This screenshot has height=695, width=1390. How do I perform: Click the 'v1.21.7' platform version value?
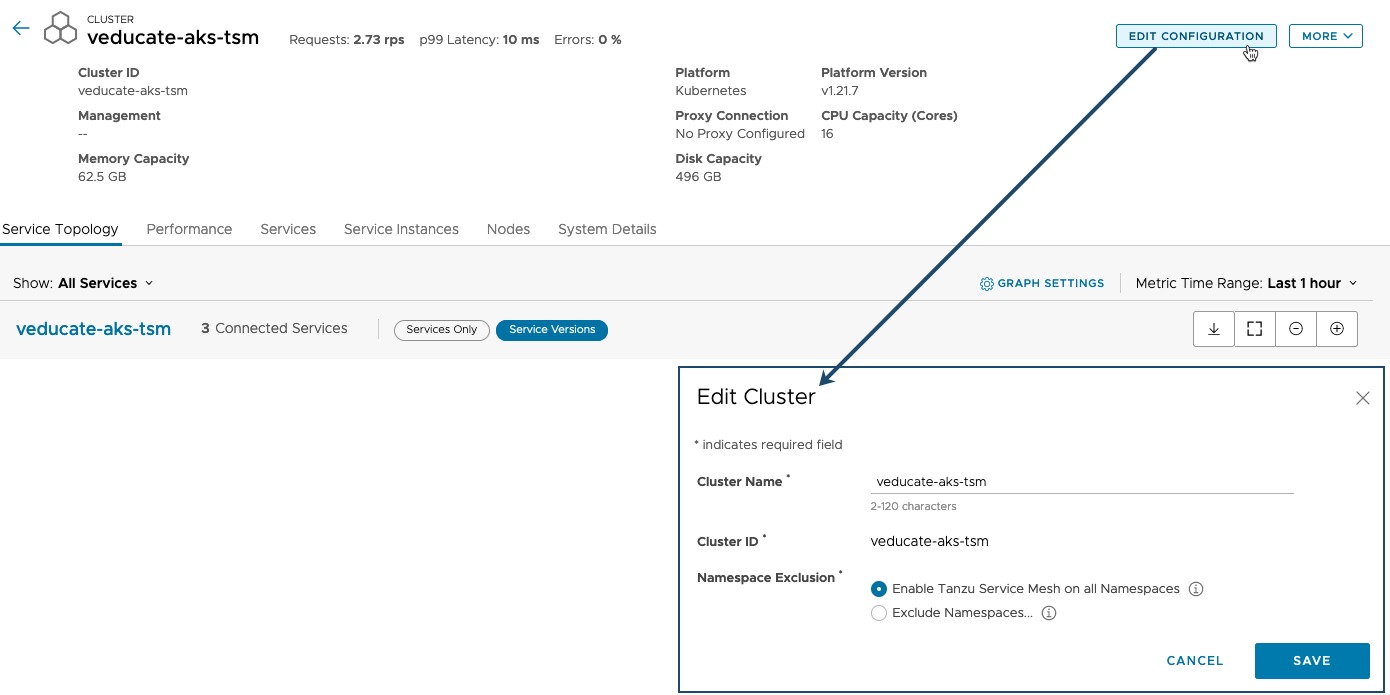(840, 91)
